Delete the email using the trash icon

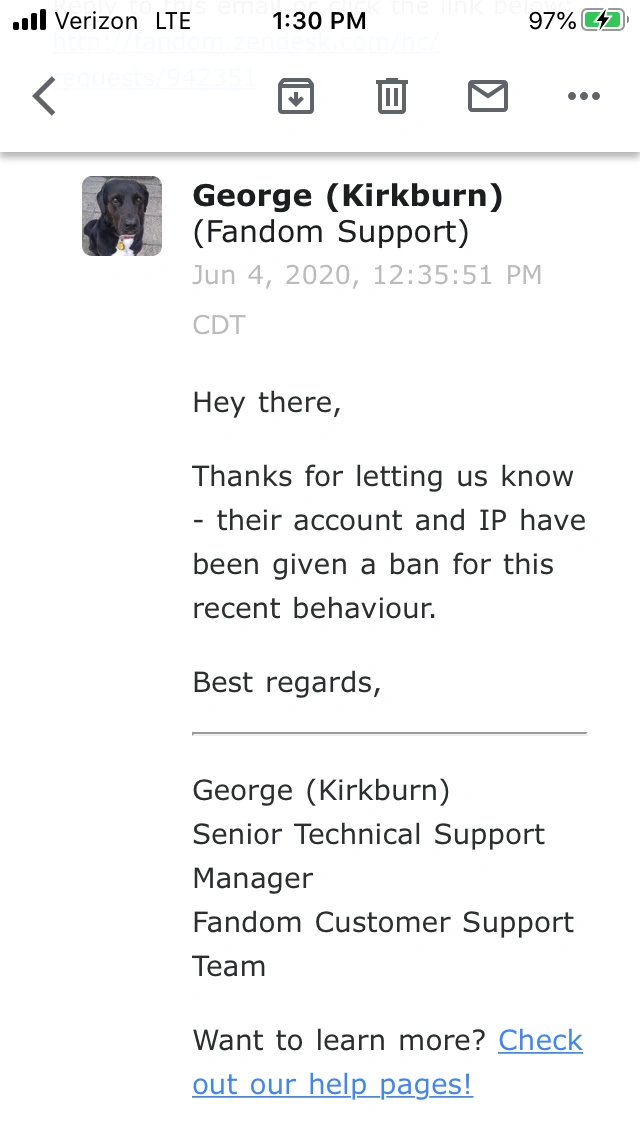[x=391, y=96]
